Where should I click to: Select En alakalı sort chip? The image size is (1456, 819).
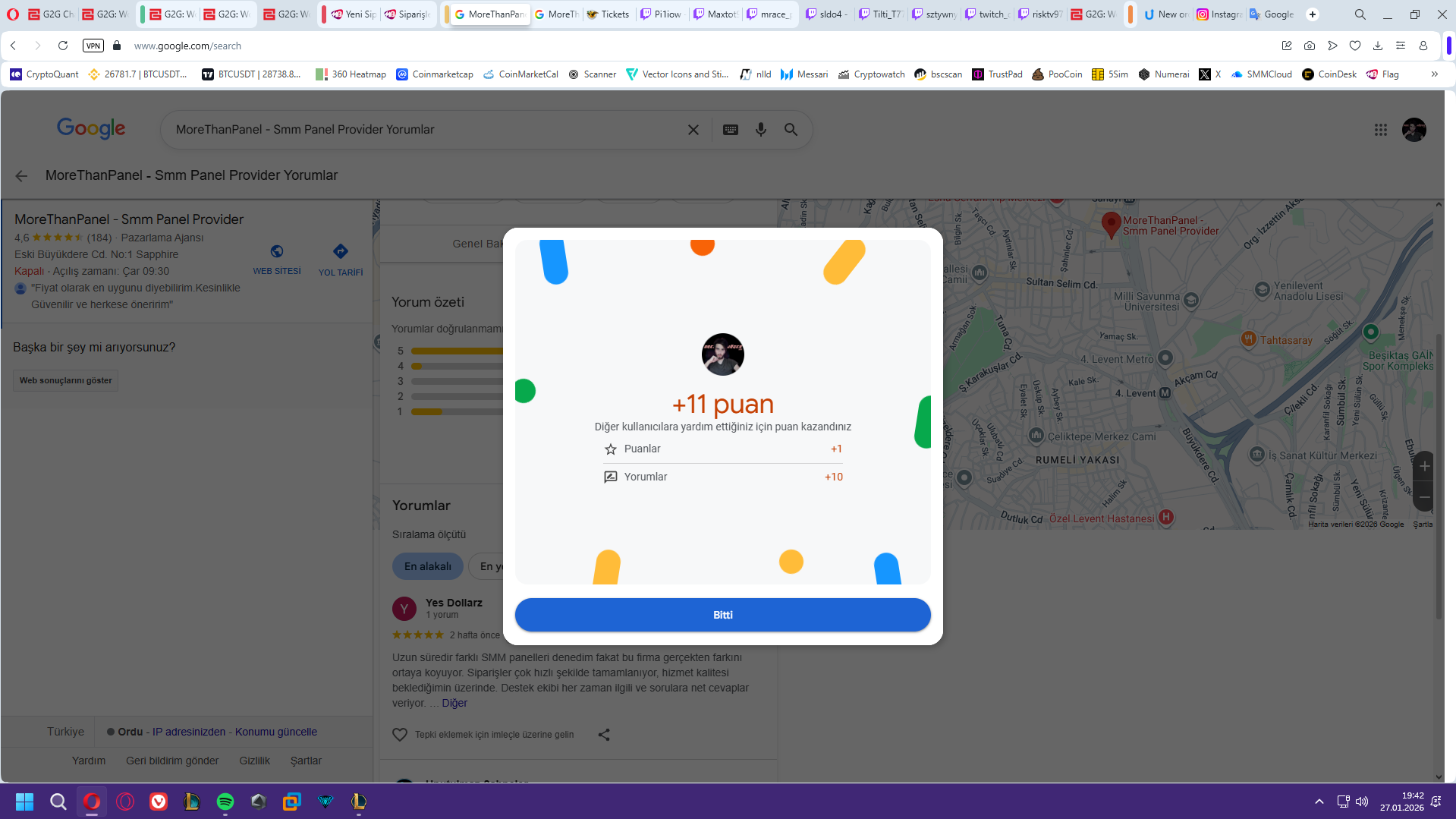(x=428, y=566)
